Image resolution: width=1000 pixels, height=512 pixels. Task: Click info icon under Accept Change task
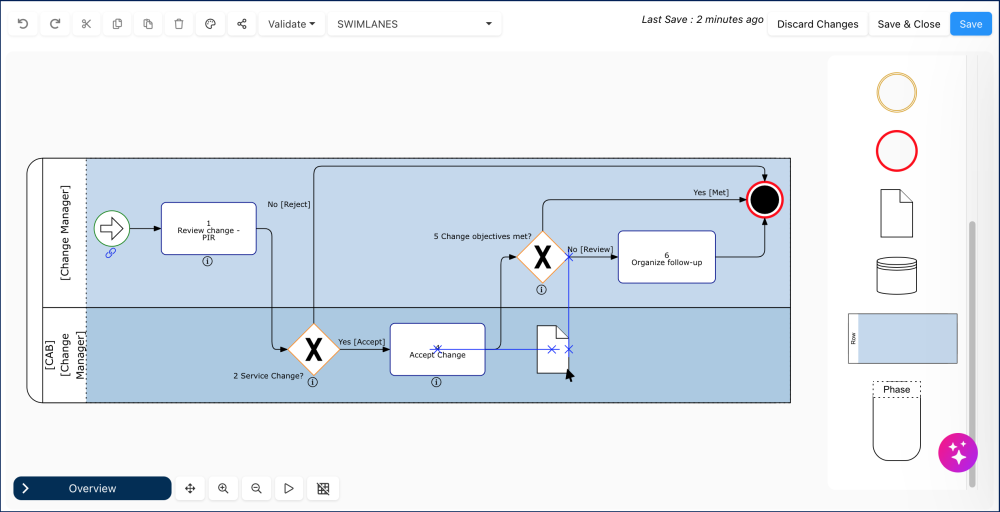point(436,382)
